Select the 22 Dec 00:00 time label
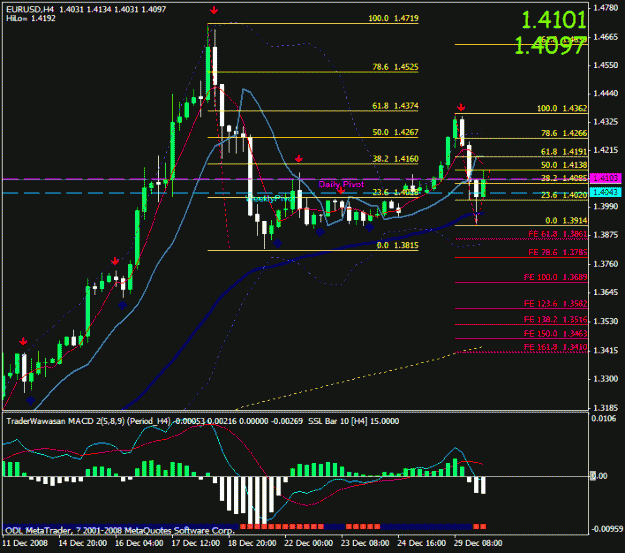Image resolution: width=625 pixels, height=553 pixels. click(x=309, y=543)
